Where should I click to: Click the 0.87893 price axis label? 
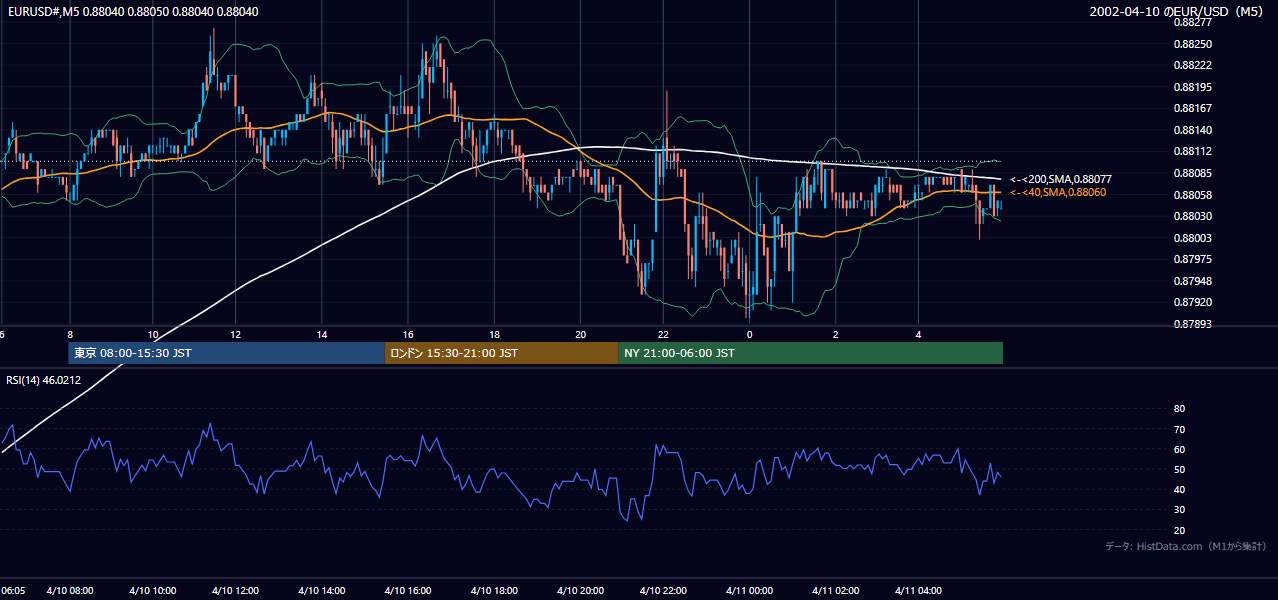coord(1192,324)
